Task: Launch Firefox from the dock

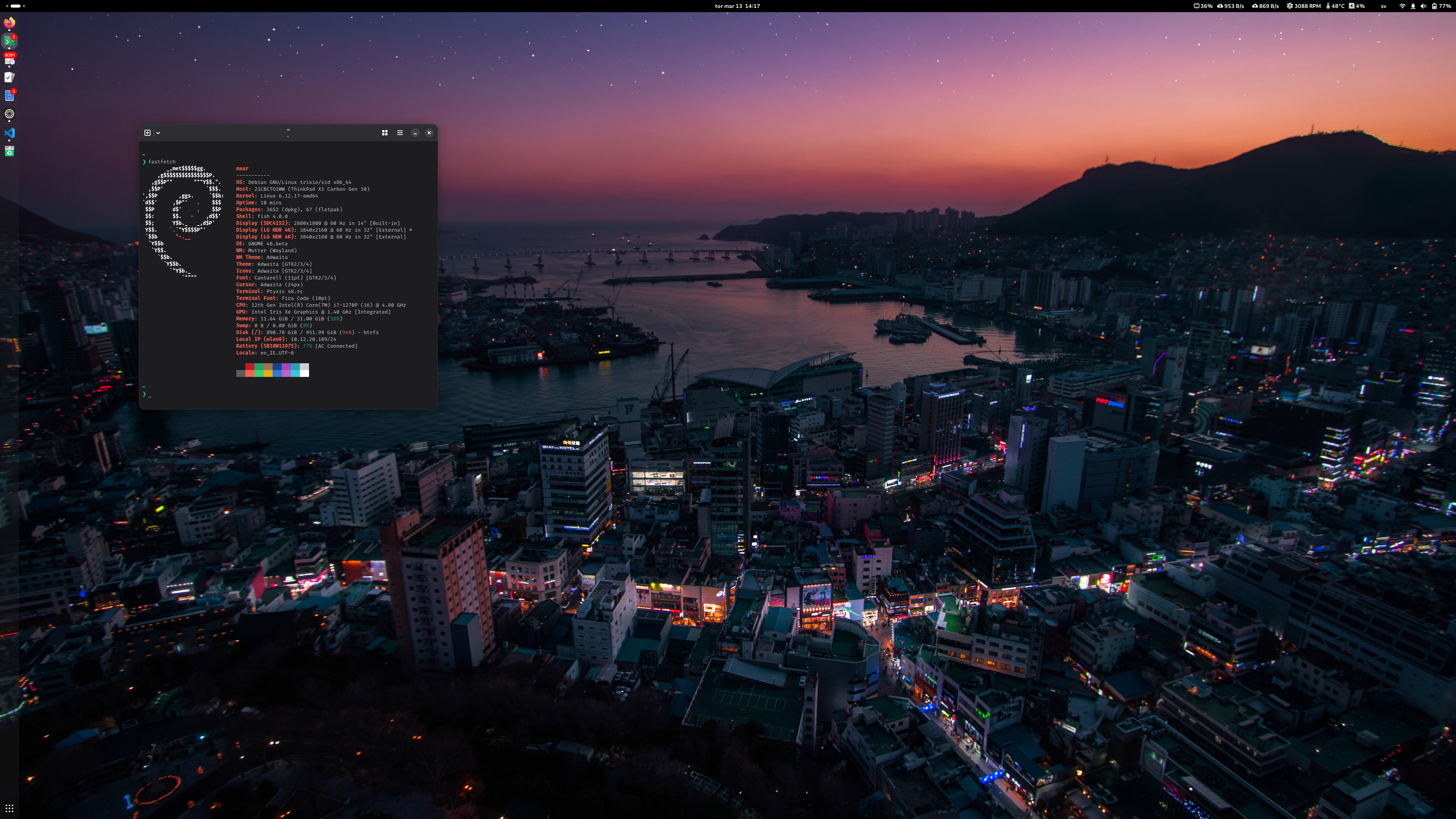Action: click(9, 23)
